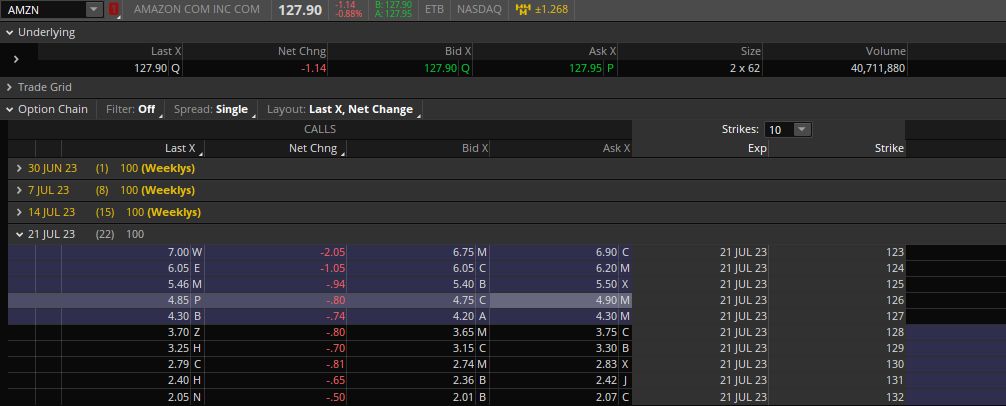This screenshot has height=406, width=1006.
Task: Open the Filter: Off menu
Action: click(132, 109)
